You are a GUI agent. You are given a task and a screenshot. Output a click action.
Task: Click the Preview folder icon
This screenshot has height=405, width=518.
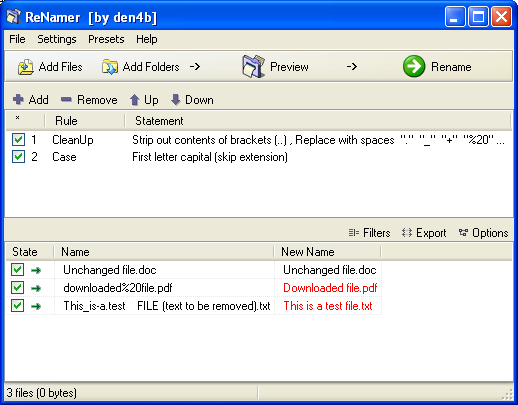[x=253, y=66]
